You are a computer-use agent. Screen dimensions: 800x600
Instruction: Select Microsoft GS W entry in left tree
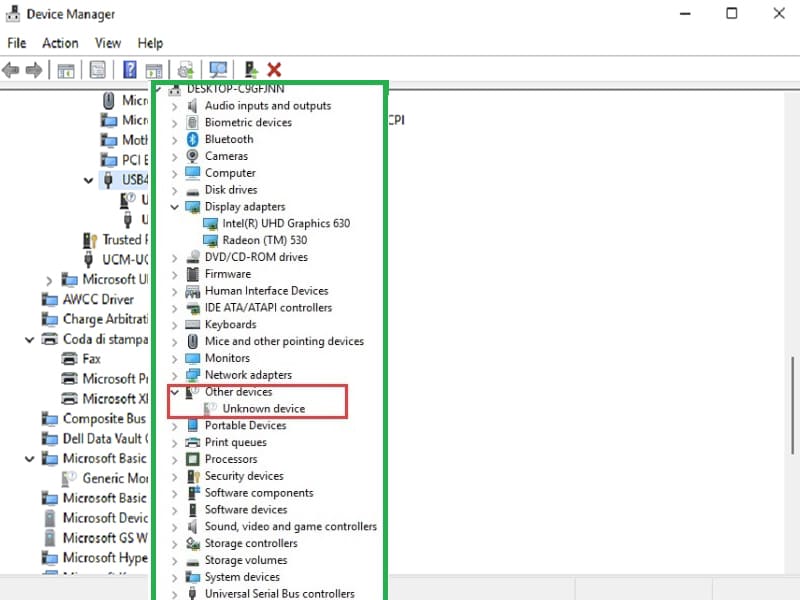tap(106, 538)
